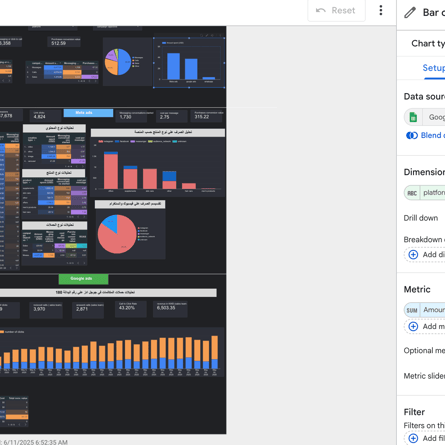Click the scorecard showing 43.20%

pyautogui.click(x=130, y=309)
